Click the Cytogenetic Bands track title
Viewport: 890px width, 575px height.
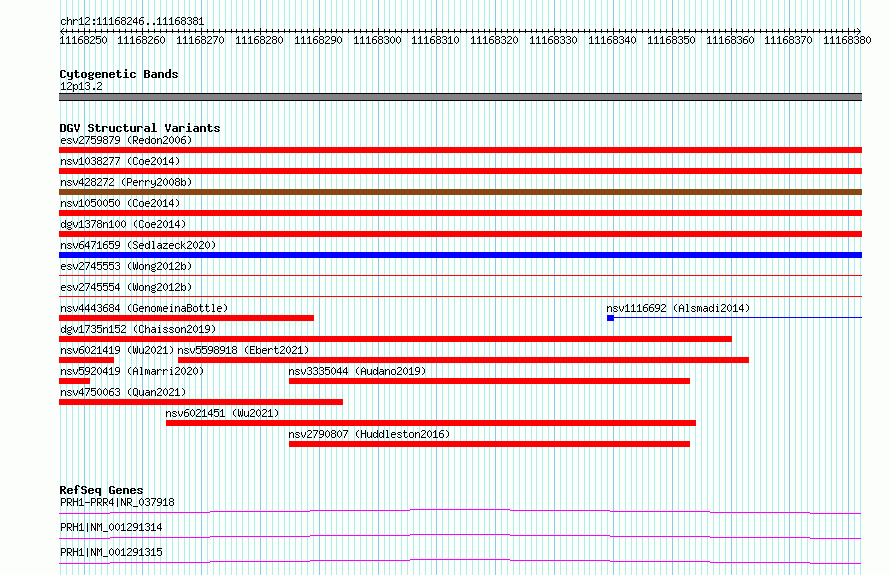click(x=119, y=74)
